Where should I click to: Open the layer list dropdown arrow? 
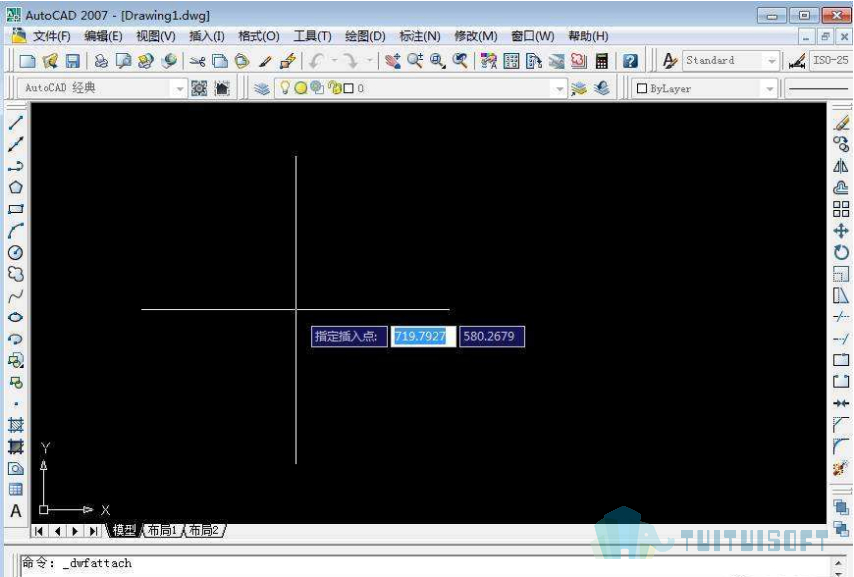(x=559, y=88)
